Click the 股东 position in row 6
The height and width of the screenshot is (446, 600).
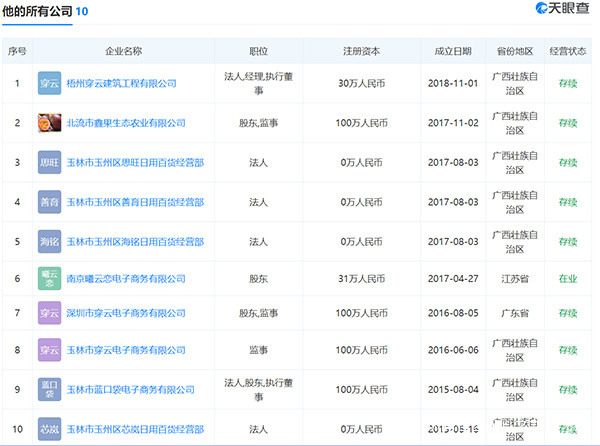tap(258, 278)
